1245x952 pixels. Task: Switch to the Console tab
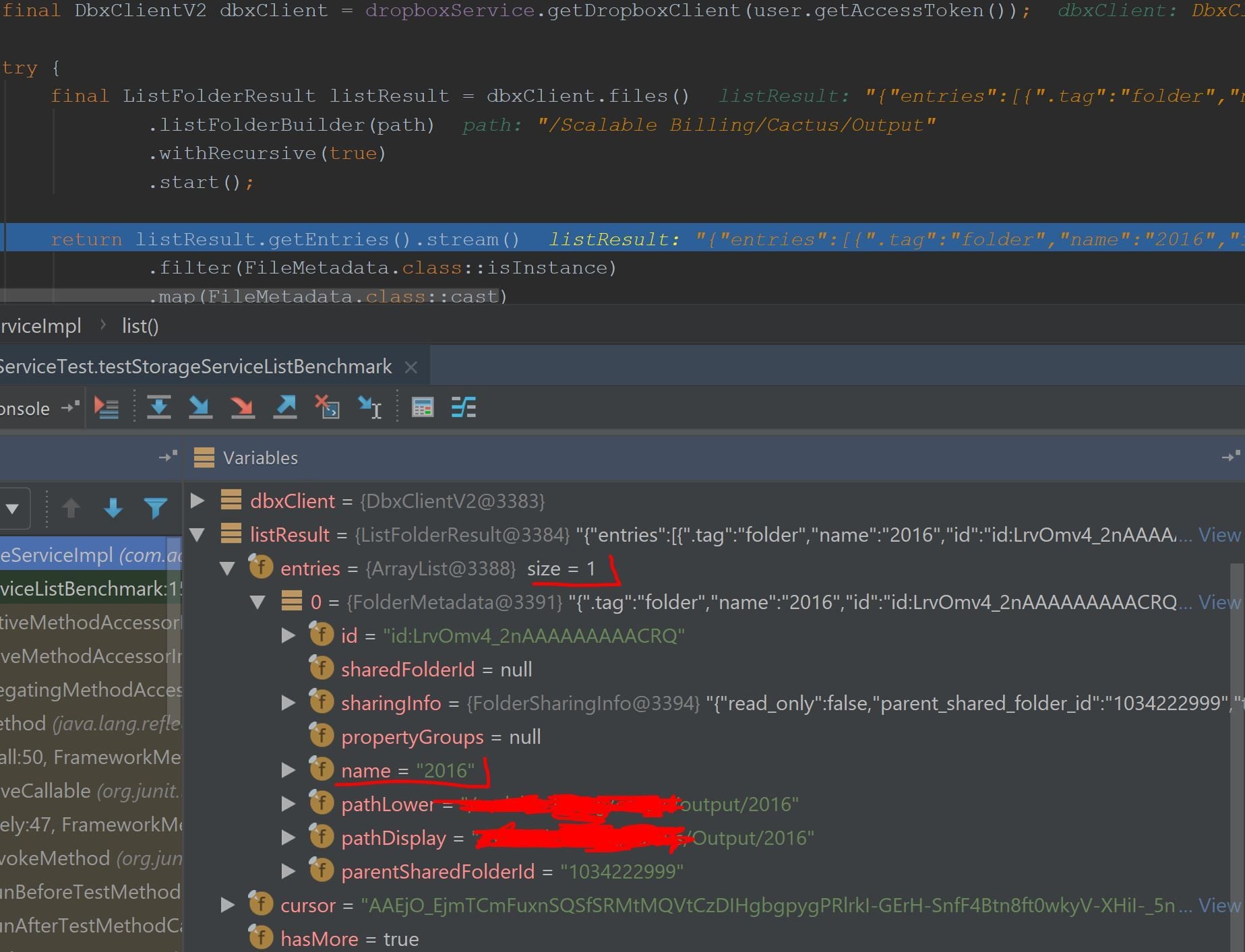coord(27,408)
